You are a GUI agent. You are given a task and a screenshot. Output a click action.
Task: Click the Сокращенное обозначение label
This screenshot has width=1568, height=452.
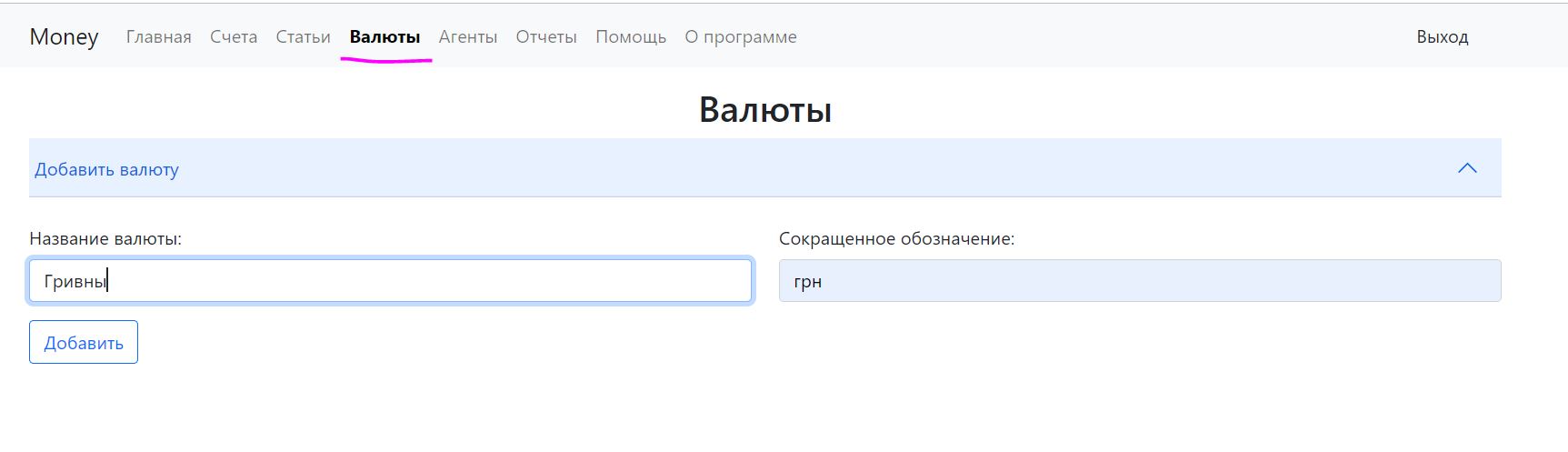[895, 239]
